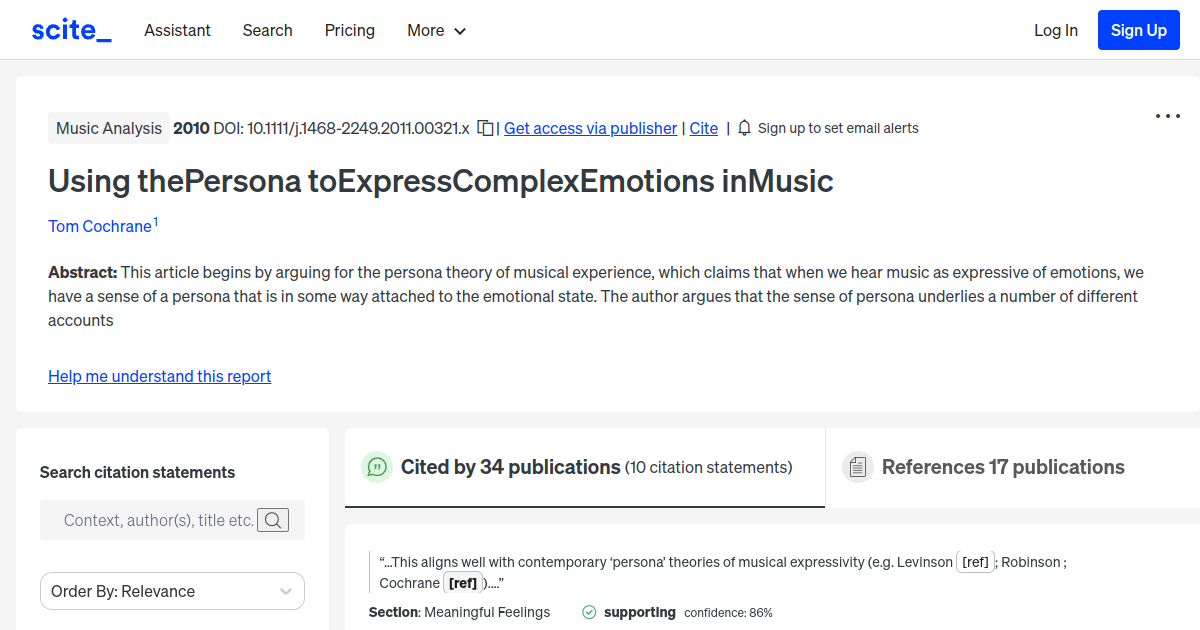The height and width of the screenshot is (630, 1200).
Task: Click the green speech-bubble icon on Cited by tab
Action: click(x=376, y=467)
